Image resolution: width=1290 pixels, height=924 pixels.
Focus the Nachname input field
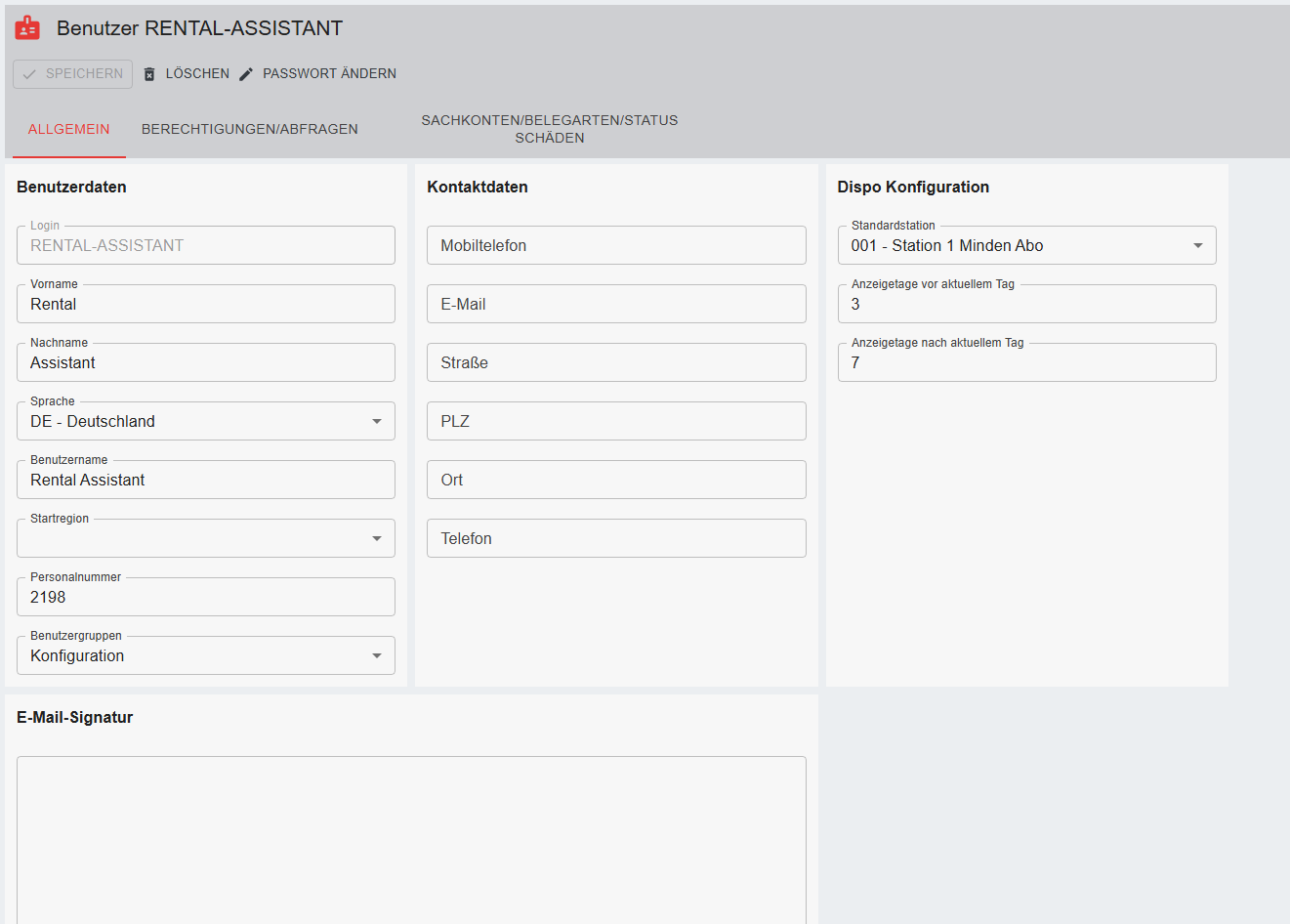click(x=205, y=363)
